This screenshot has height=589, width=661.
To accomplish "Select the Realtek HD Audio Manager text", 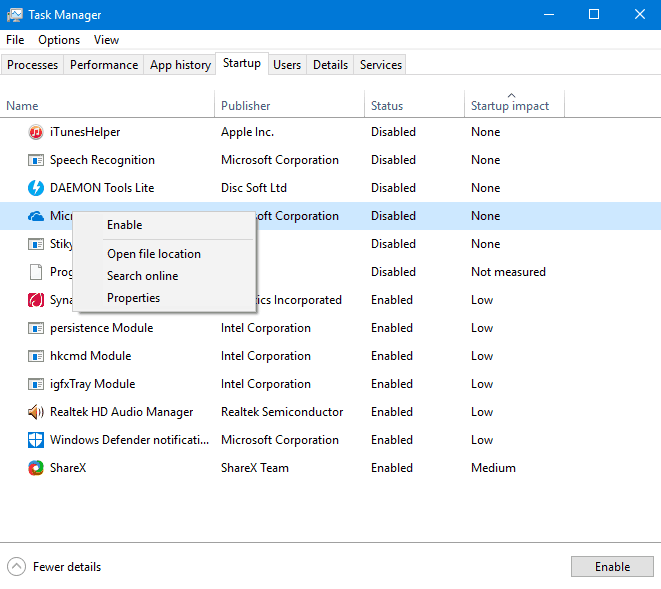I will pos(121,412).
